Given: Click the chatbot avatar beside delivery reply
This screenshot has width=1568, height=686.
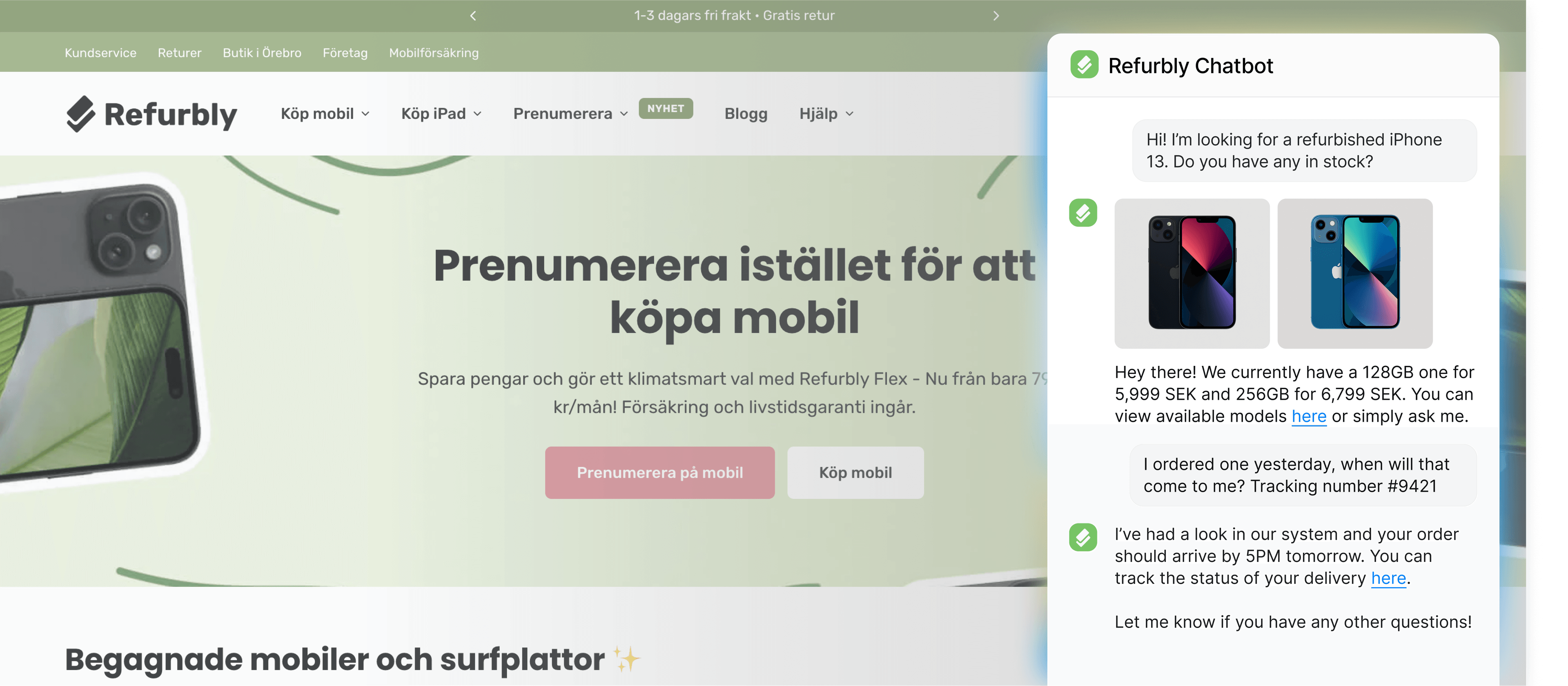Looking at the screenshot, I should point(1083,537).
